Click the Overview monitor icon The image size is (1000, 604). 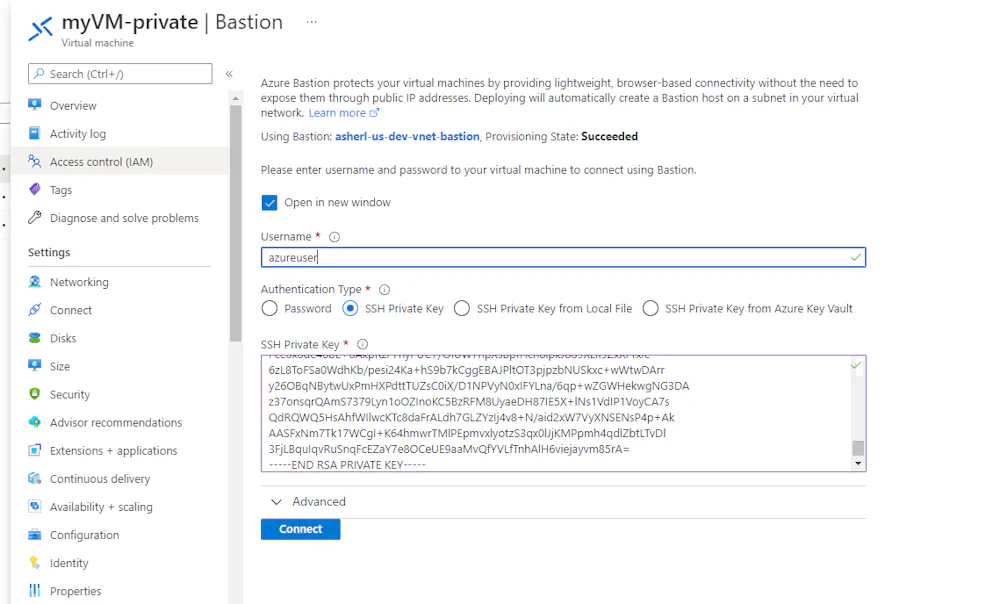pyautogui.click(x=35, y=105)
